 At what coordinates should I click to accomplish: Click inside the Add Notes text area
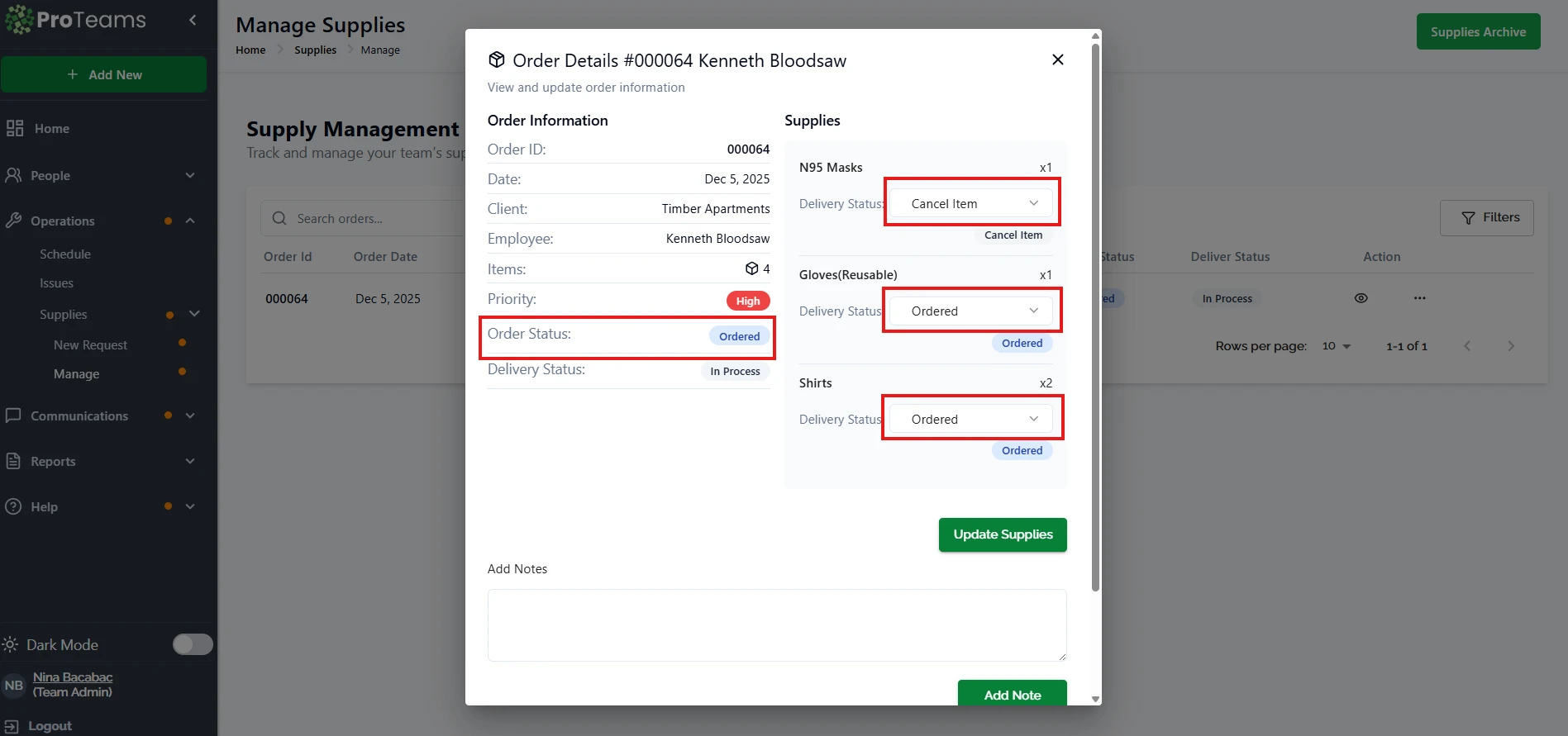click(x=776, y=624)
